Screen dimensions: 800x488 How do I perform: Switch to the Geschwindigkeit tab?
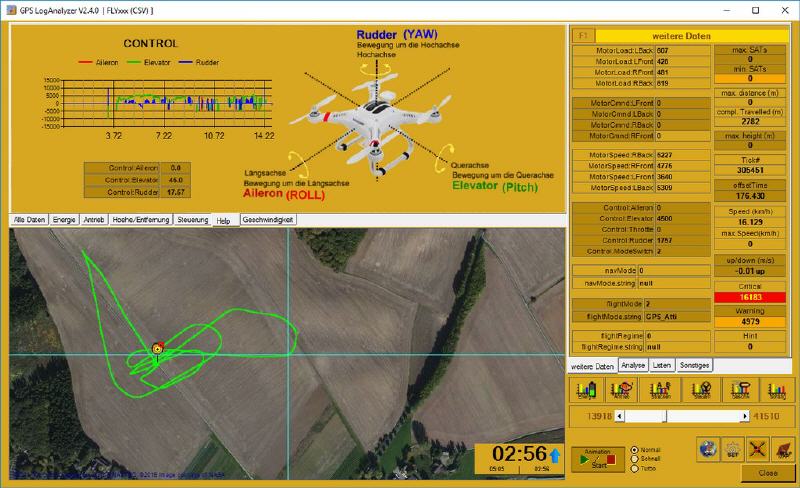tap(268, 219)
